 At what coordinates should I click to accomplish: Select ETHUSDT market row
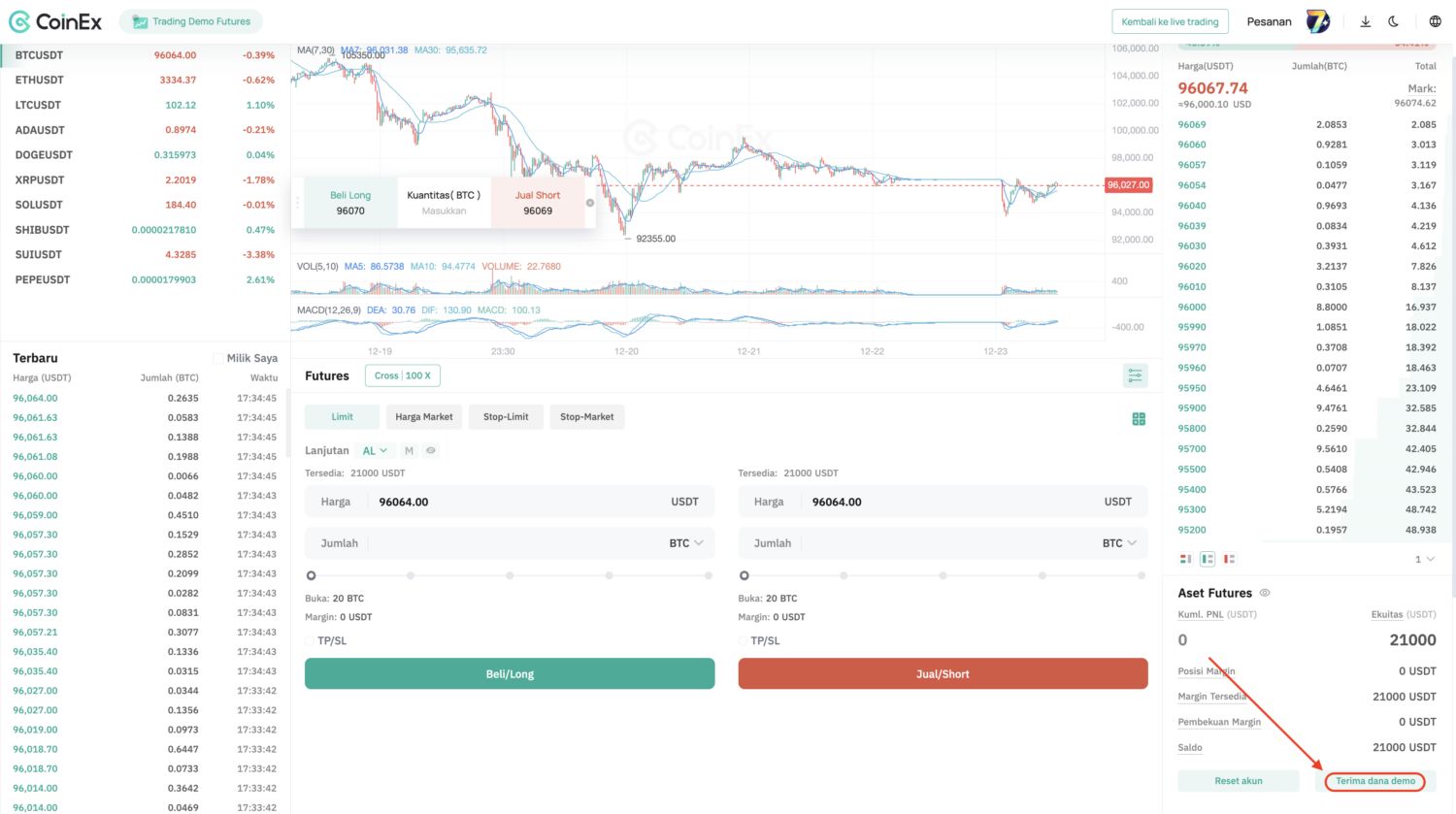click(x=144, y=80)
